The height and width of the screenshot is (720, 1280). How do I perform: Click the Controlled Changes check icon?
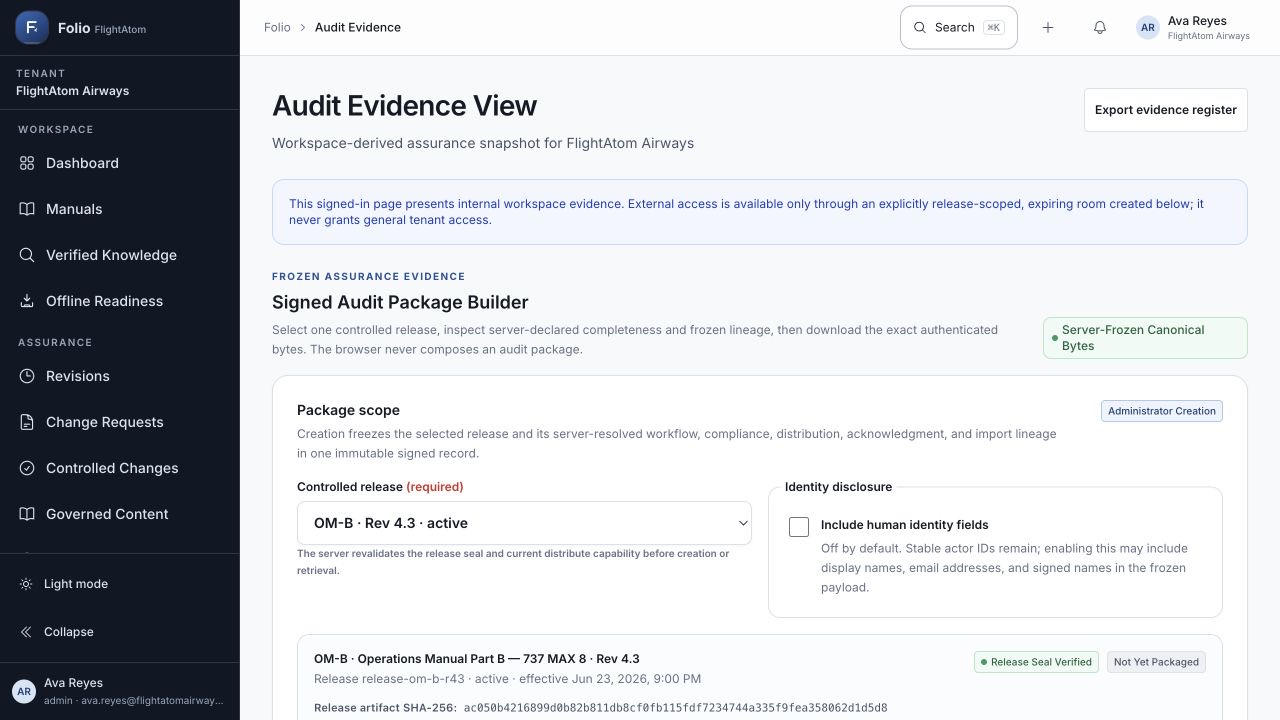[x=27, y=468]
